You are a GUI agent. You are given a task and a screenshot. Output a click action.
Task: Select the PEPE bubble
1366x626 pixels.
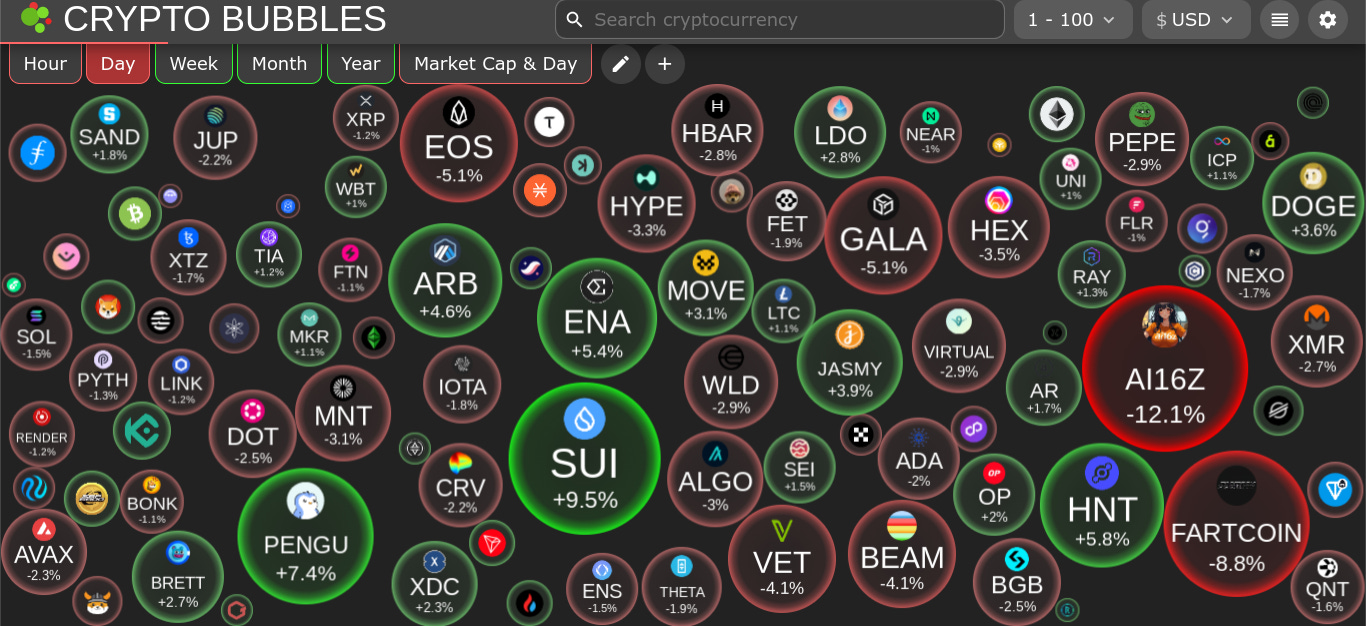1142,139
